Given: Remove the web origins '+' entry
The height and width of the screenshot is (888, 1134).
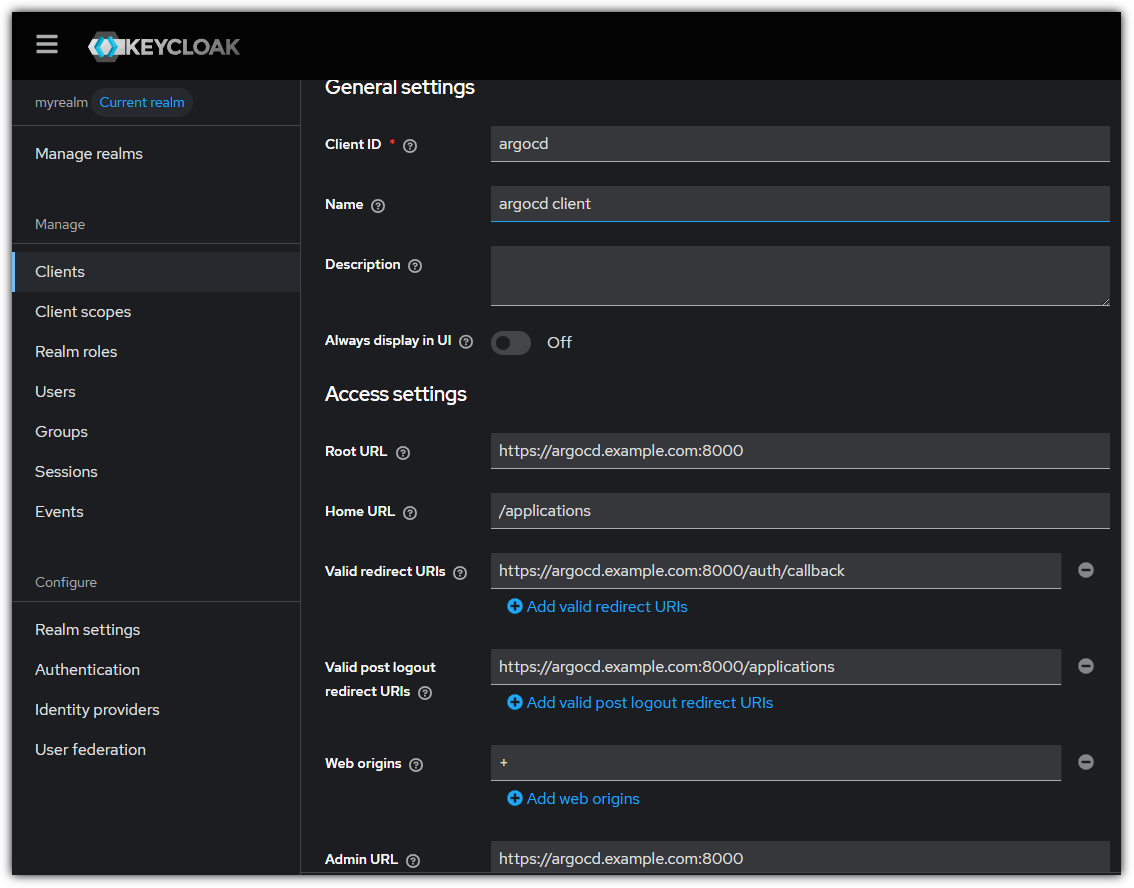Looking at the screenshot, I should (x=1086, y=761).
